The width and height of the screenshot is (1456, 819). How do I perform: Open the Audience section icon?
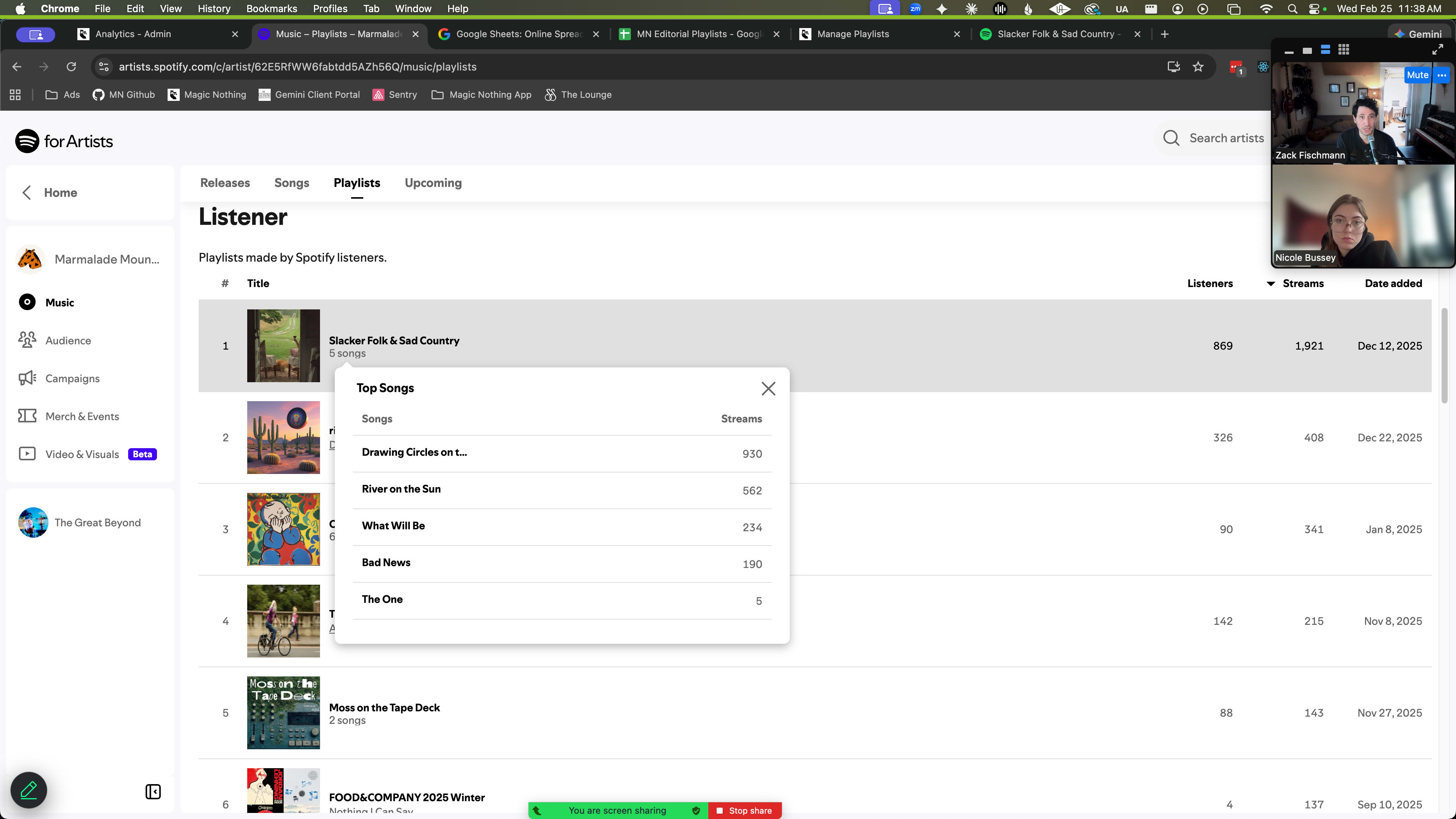27,340
